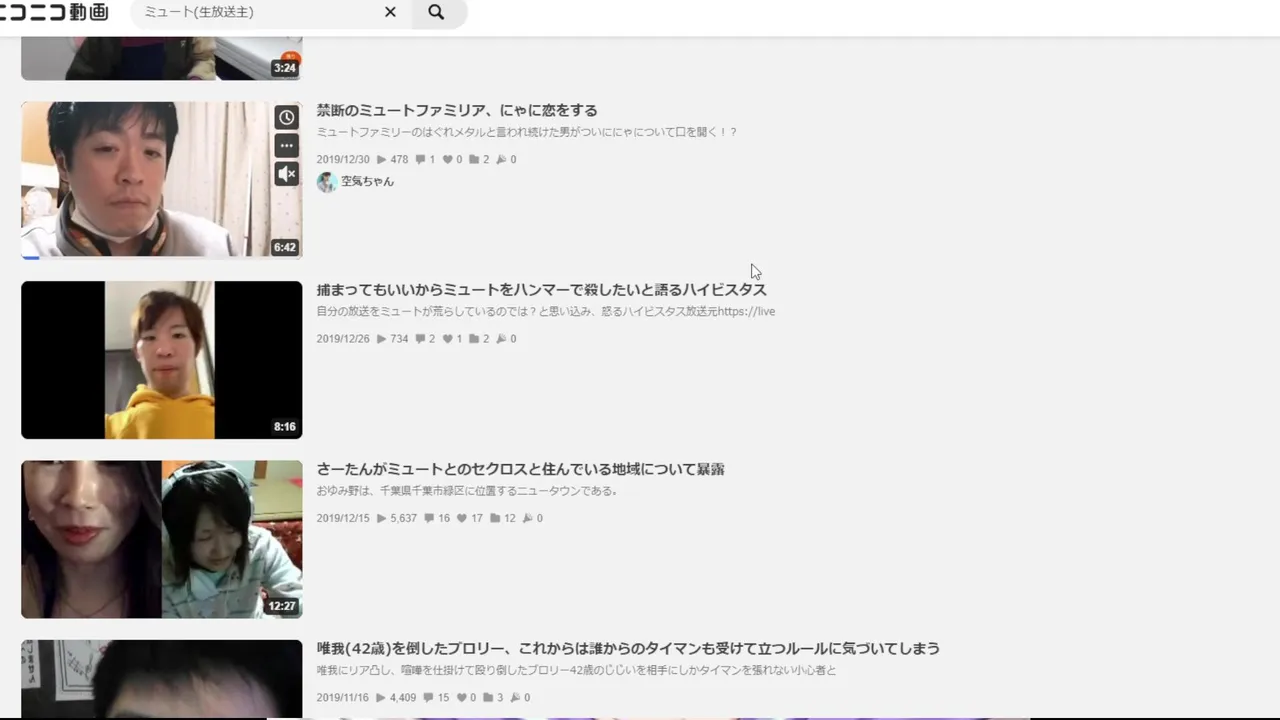Click upload date 2019/12/15
The image size is (1280, 720).
(343, 518)
